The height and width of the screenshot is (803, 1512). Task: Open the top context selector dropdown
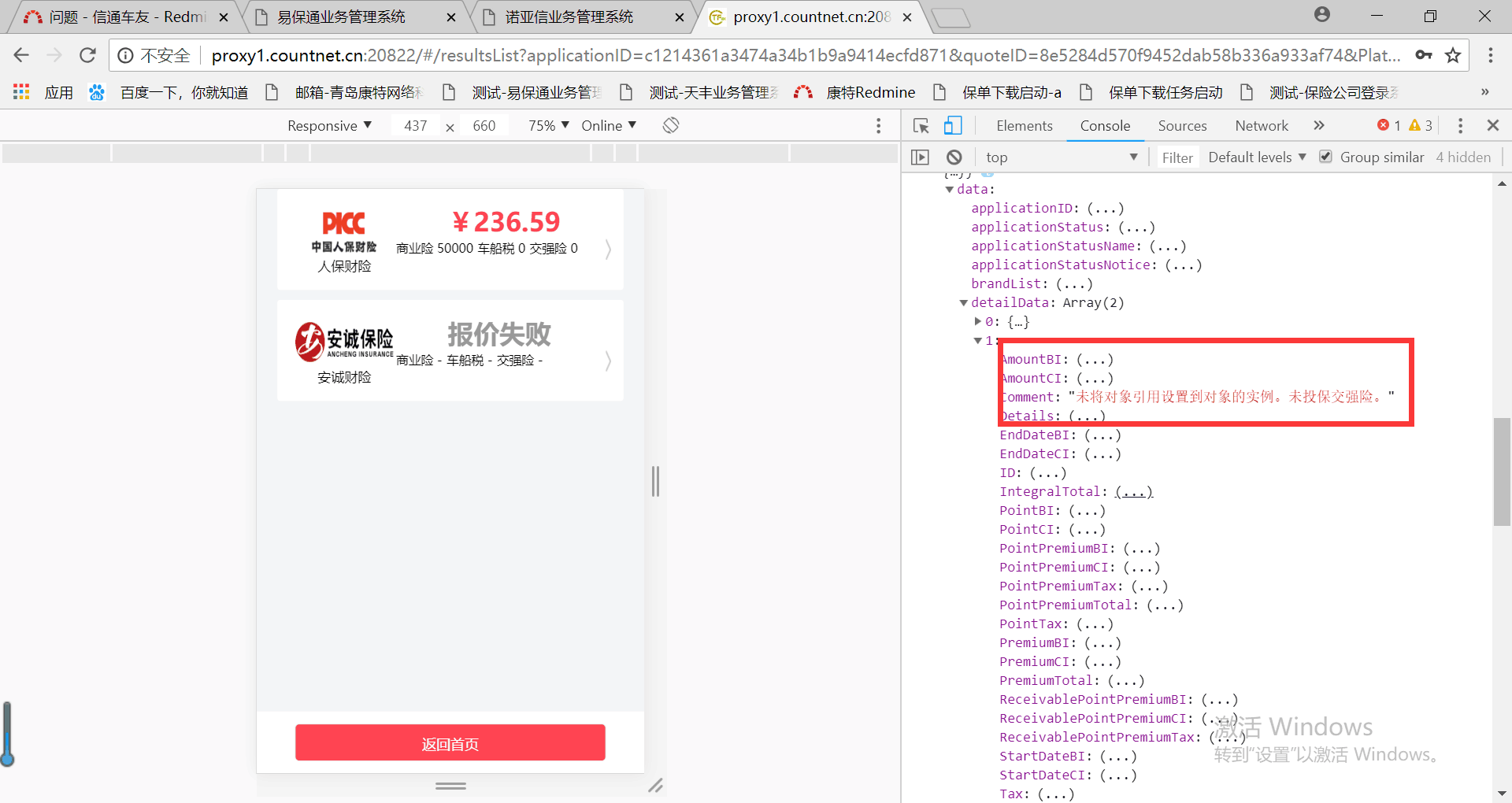(1061, 157)
